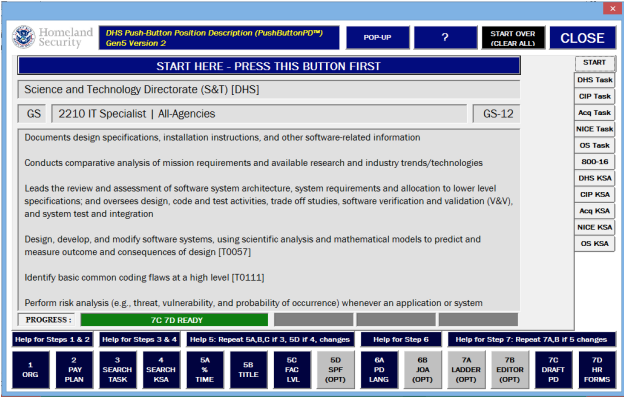This screenshot has height=400, width=624.
Task: Open step 7C DRAFT PD
Action: [553, 368]
